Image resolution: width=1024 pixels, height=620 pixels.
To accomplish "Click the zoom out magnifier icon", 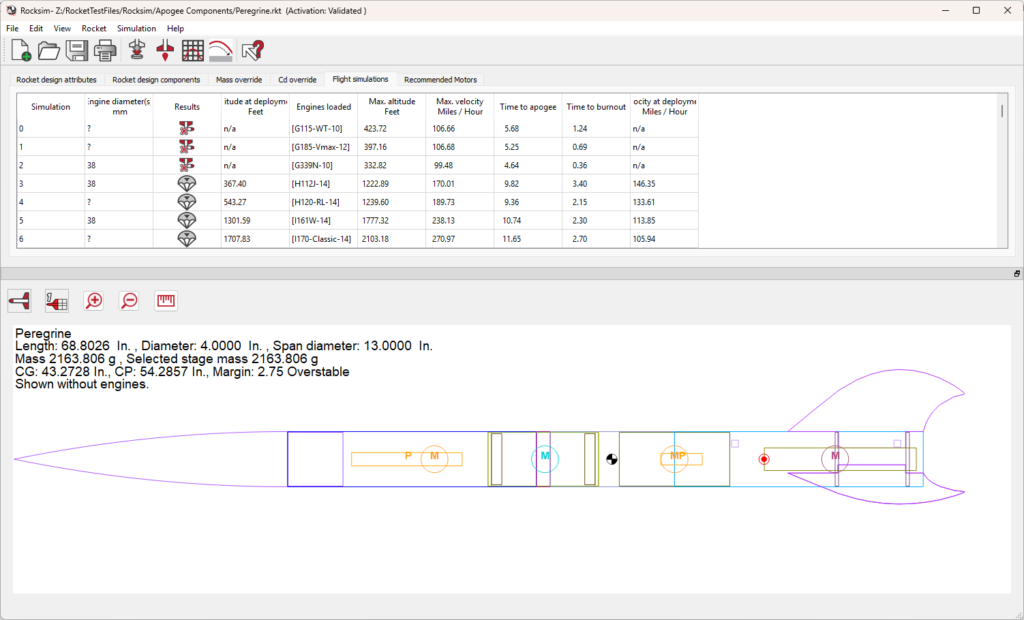I will coord(129,300).
